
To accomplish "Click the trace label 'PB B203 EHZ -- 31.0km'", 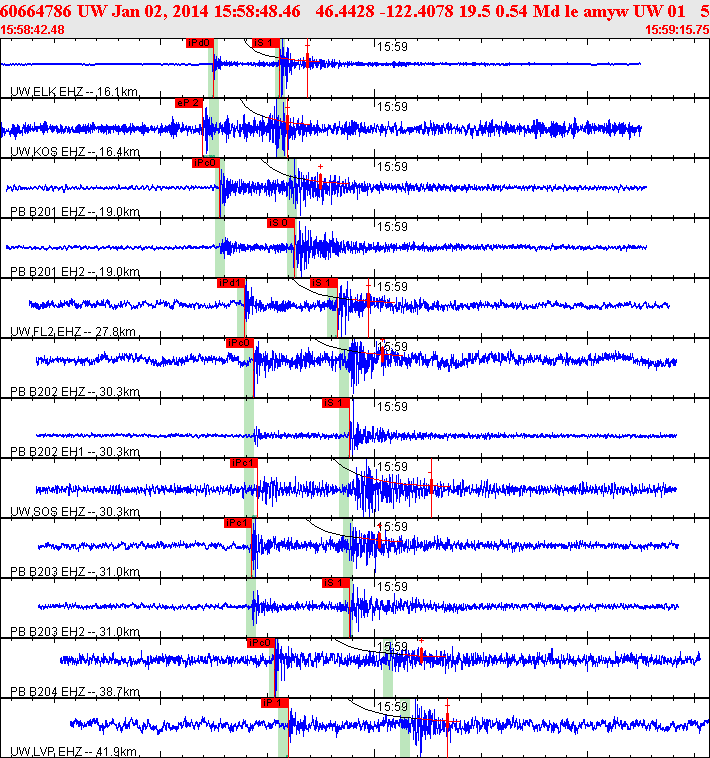I will click(75, 571).
